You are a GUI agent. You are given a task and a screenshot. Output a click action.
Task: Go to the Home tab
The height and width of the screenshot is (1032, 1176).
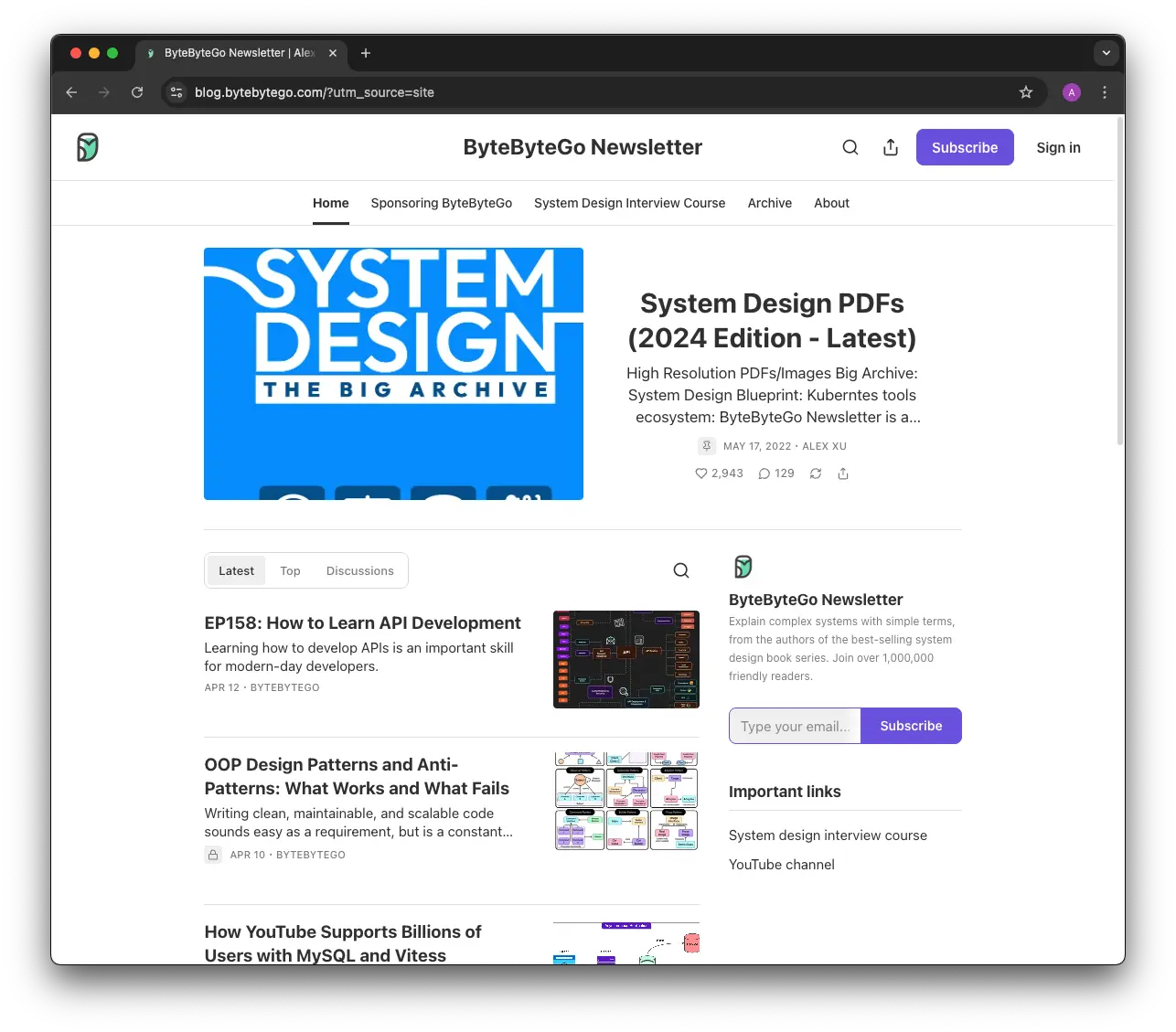pyautogui.click(x=331, y=203)
